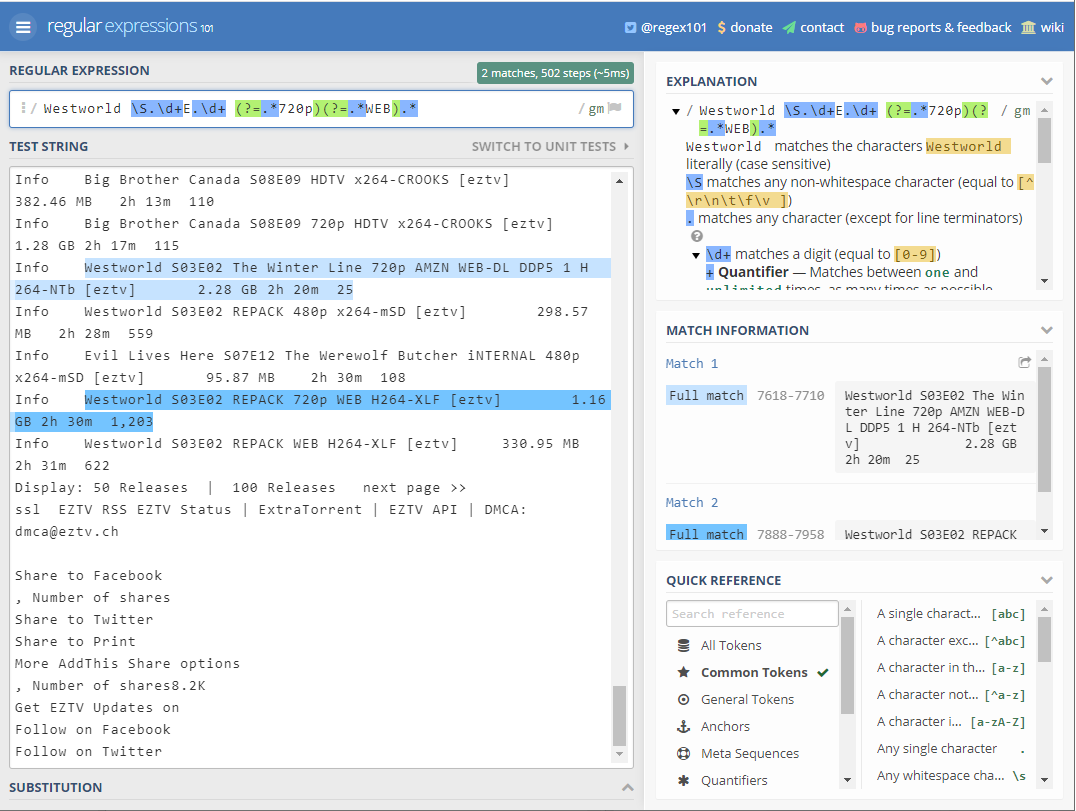
Task: Select Meta Sequences category
Action: (x=750, y=753)
